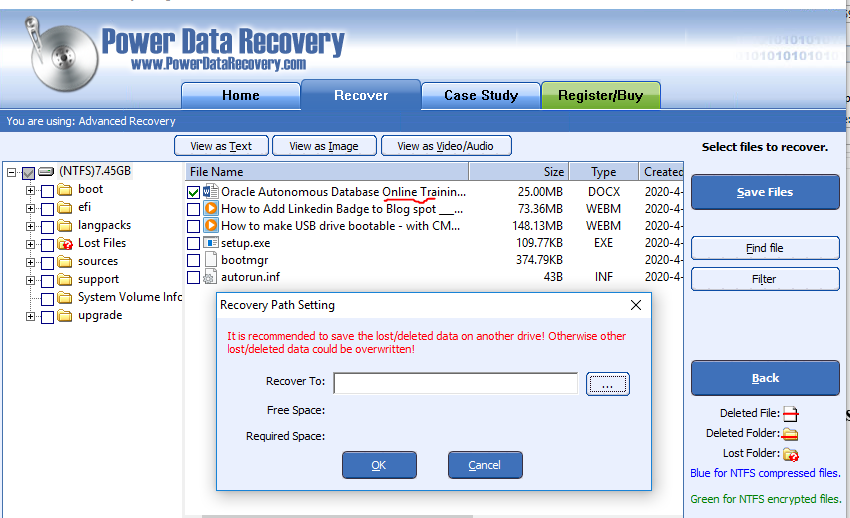Click the View as Text button

click(221, 146)
